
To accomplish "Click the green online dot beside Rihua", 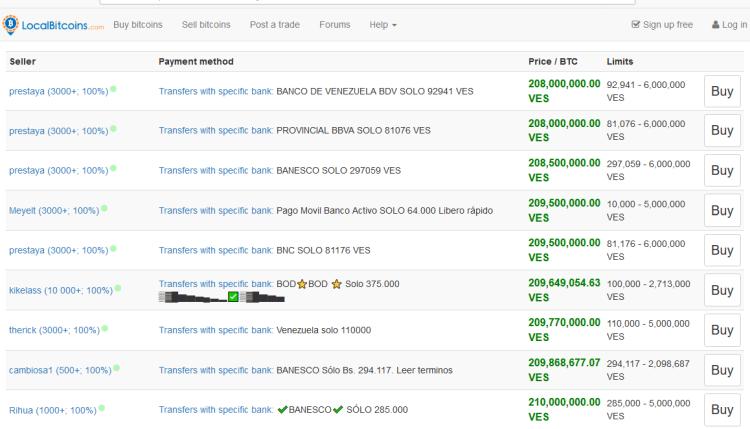I will (101, 408).
